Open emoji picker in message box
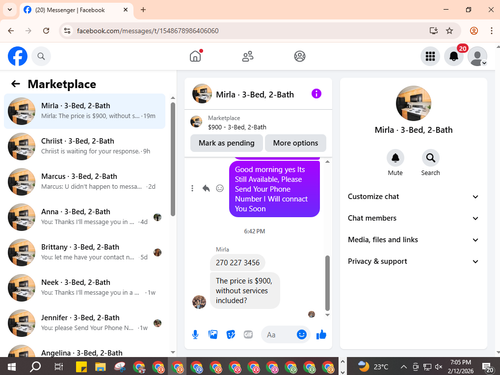Screen dimensions: 500x375 click(x=302, y=334)
